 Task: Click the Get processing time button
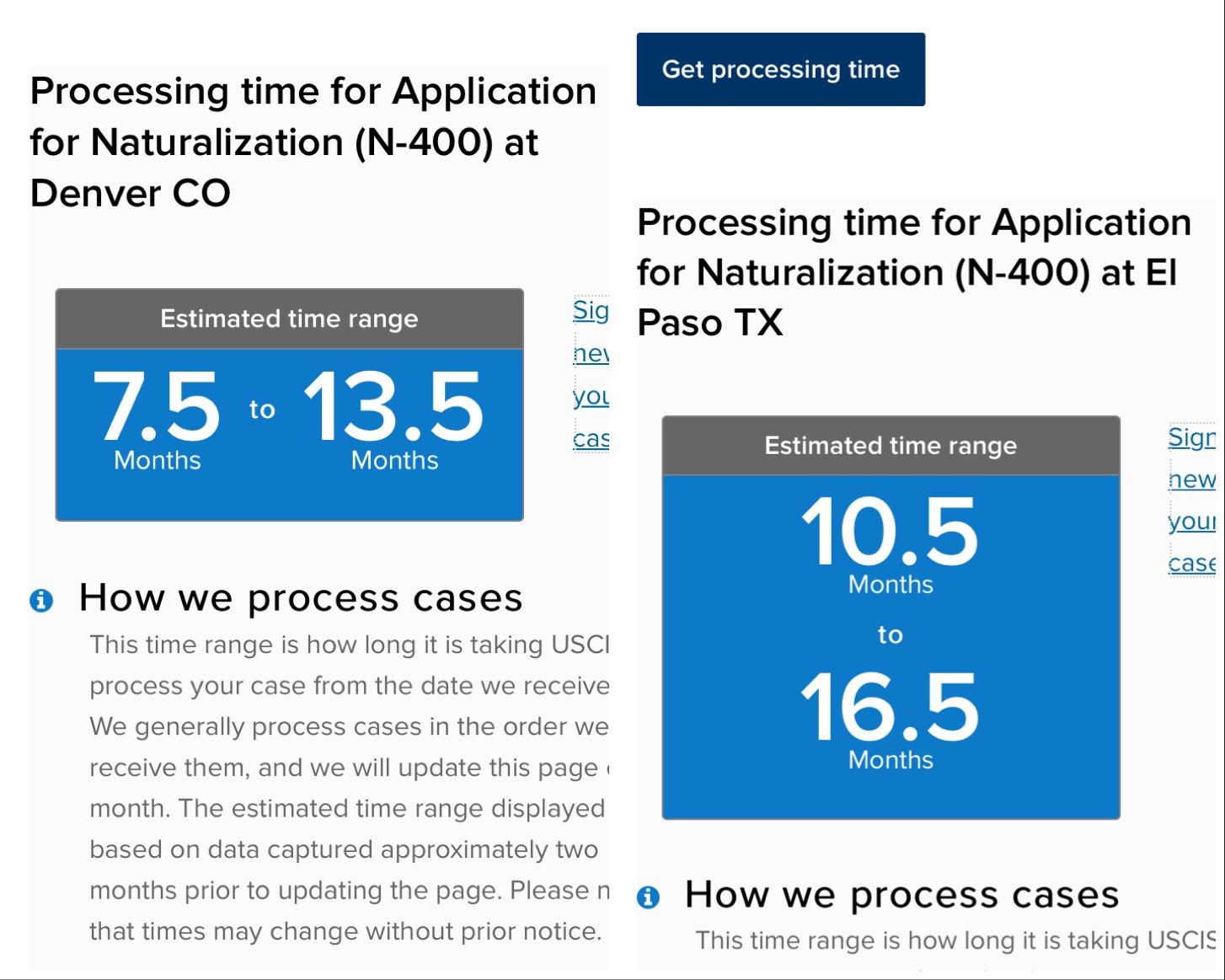pos(780,69)
